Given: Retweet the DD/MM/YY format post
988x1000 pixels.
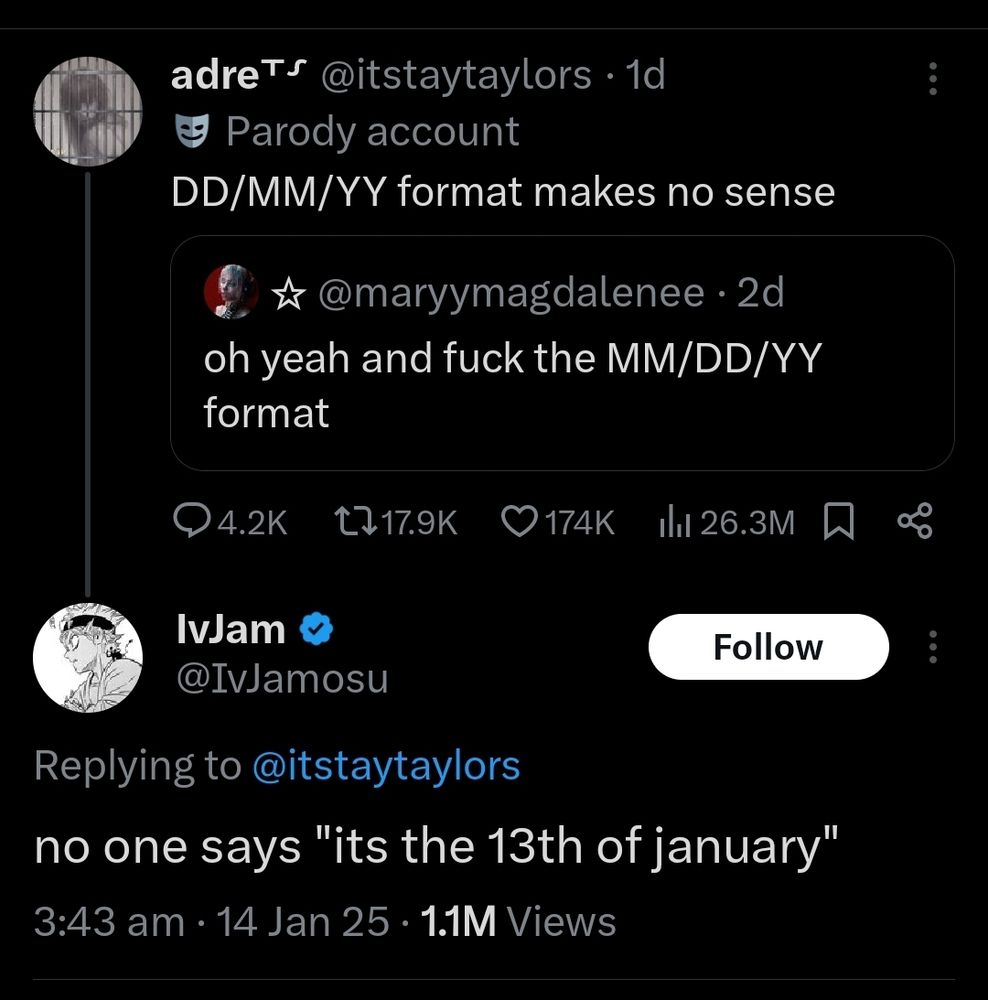Looking at the screenshot, I should [351, 521].
